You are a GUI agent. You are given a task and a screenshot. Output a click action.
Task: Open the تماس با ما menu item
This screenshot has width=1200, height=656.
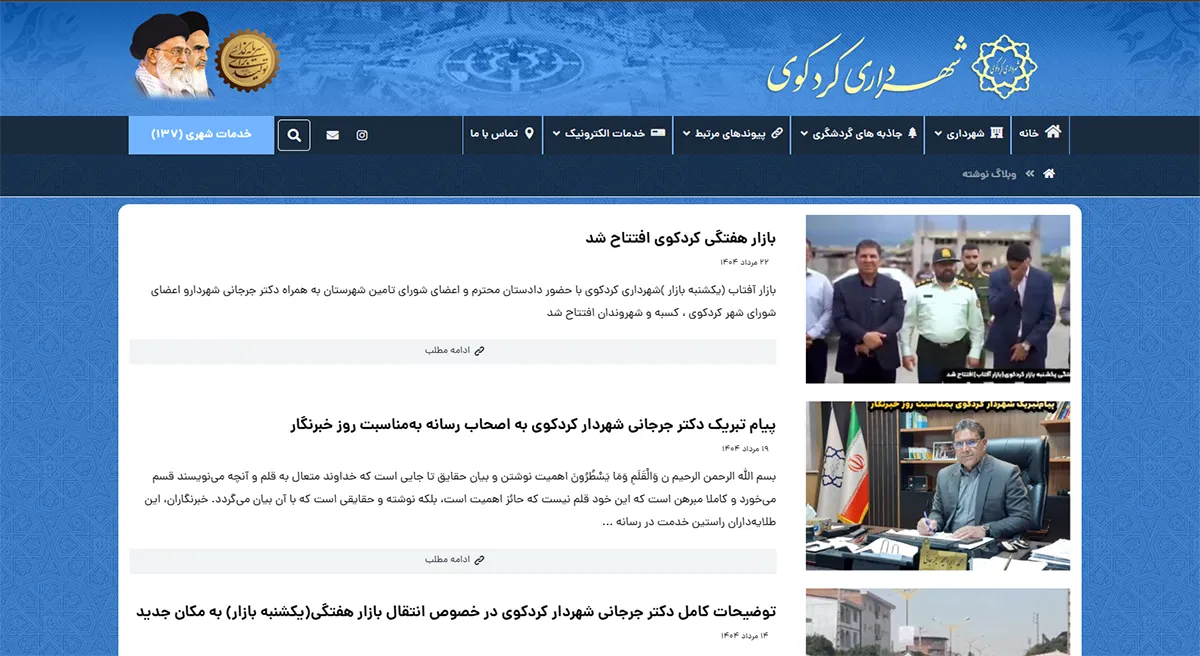point(502,134)
